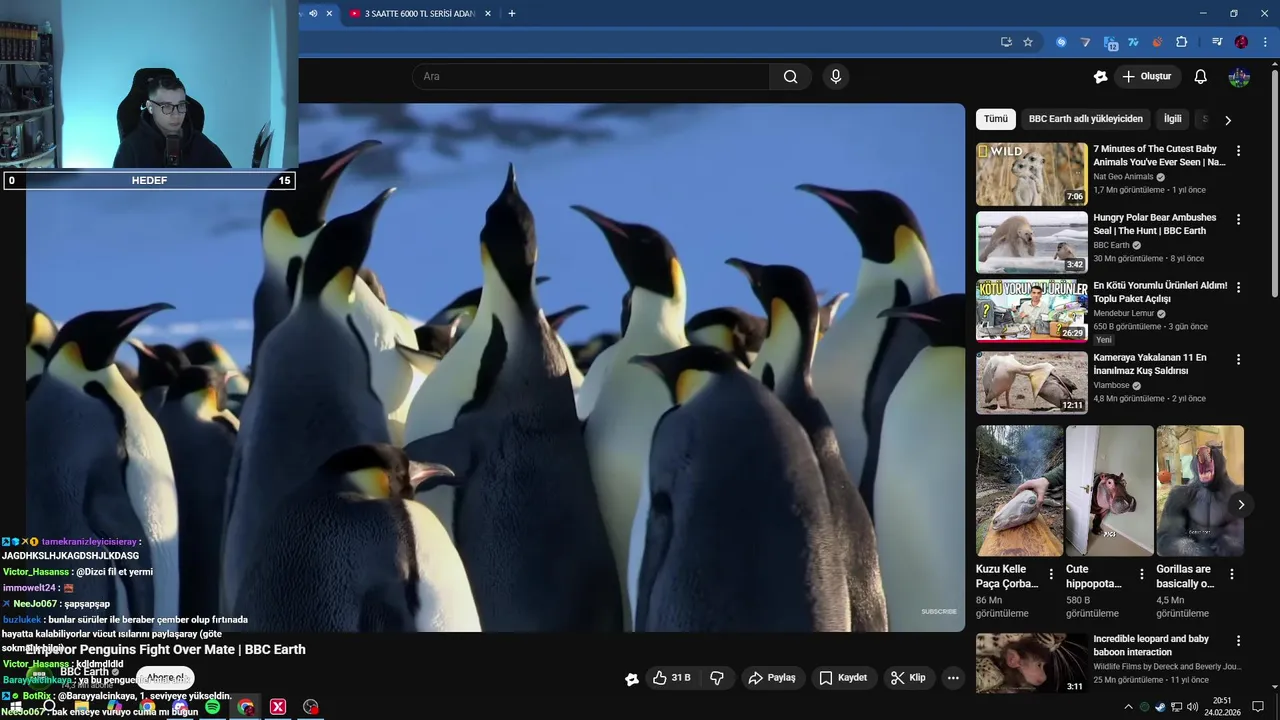Open the orange acorn extension icon

pos(1157,42)
